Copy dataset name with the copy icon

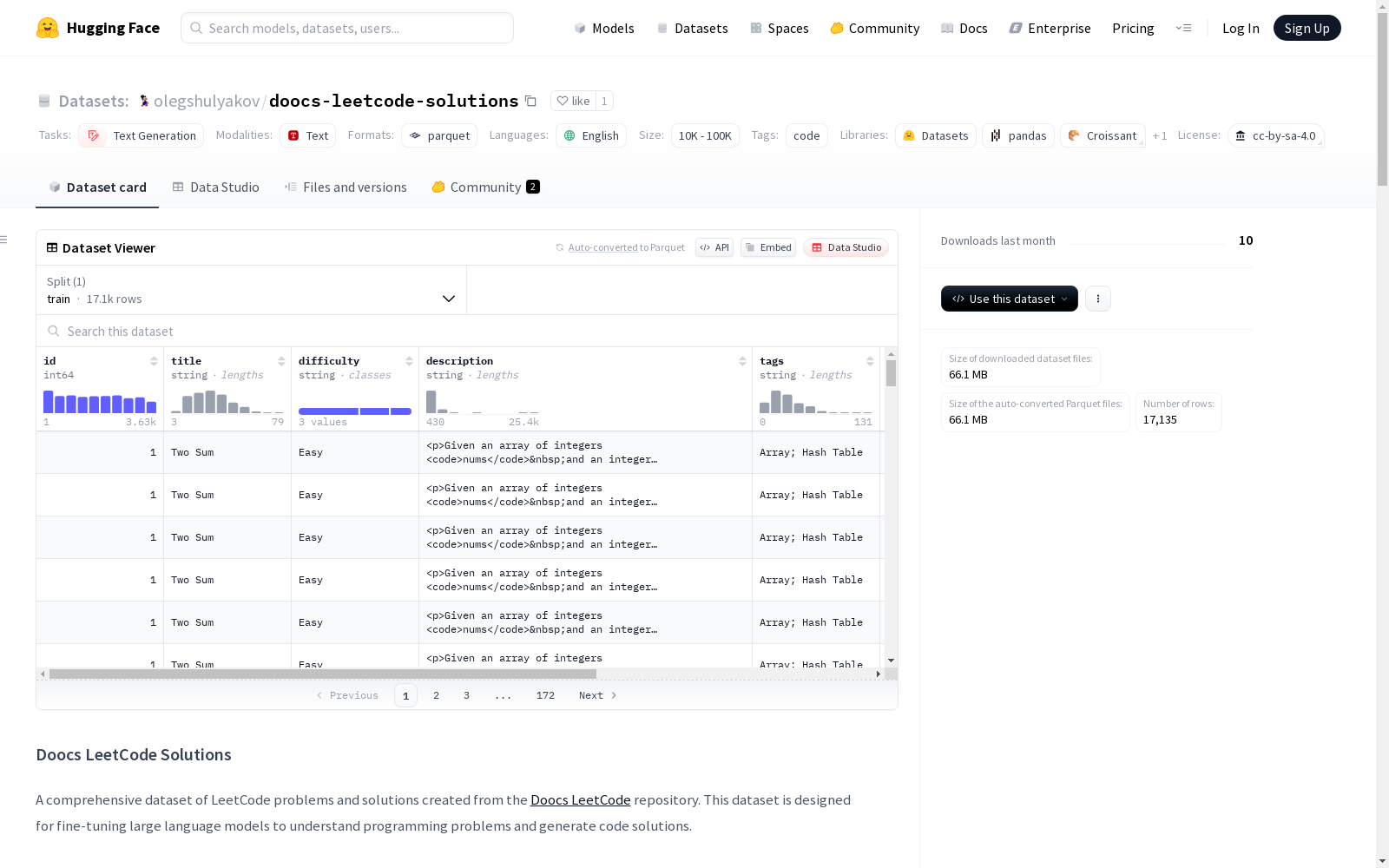point(530,101)
